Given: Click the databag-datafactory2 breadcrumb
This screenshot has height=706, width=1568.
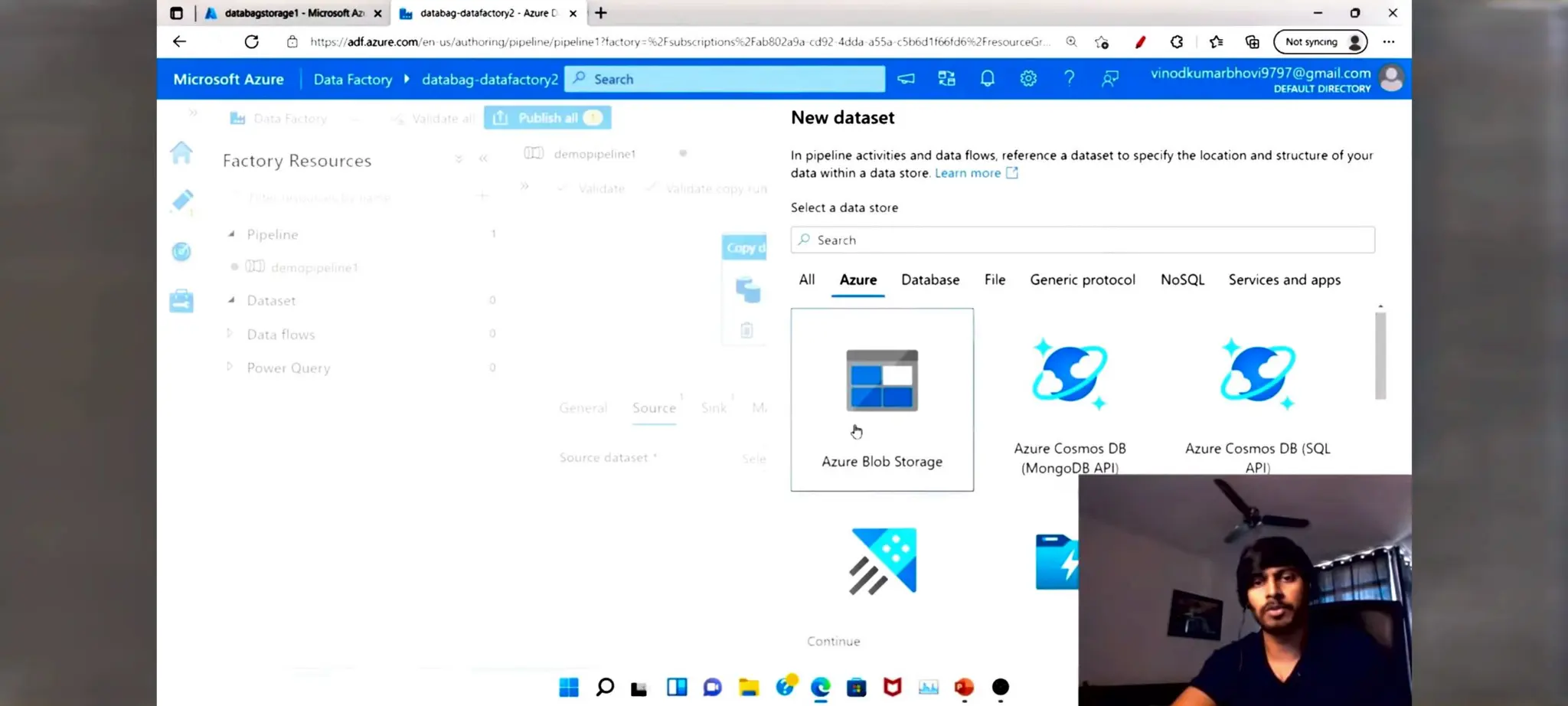Looking at the screenshot, I should 490,79.
